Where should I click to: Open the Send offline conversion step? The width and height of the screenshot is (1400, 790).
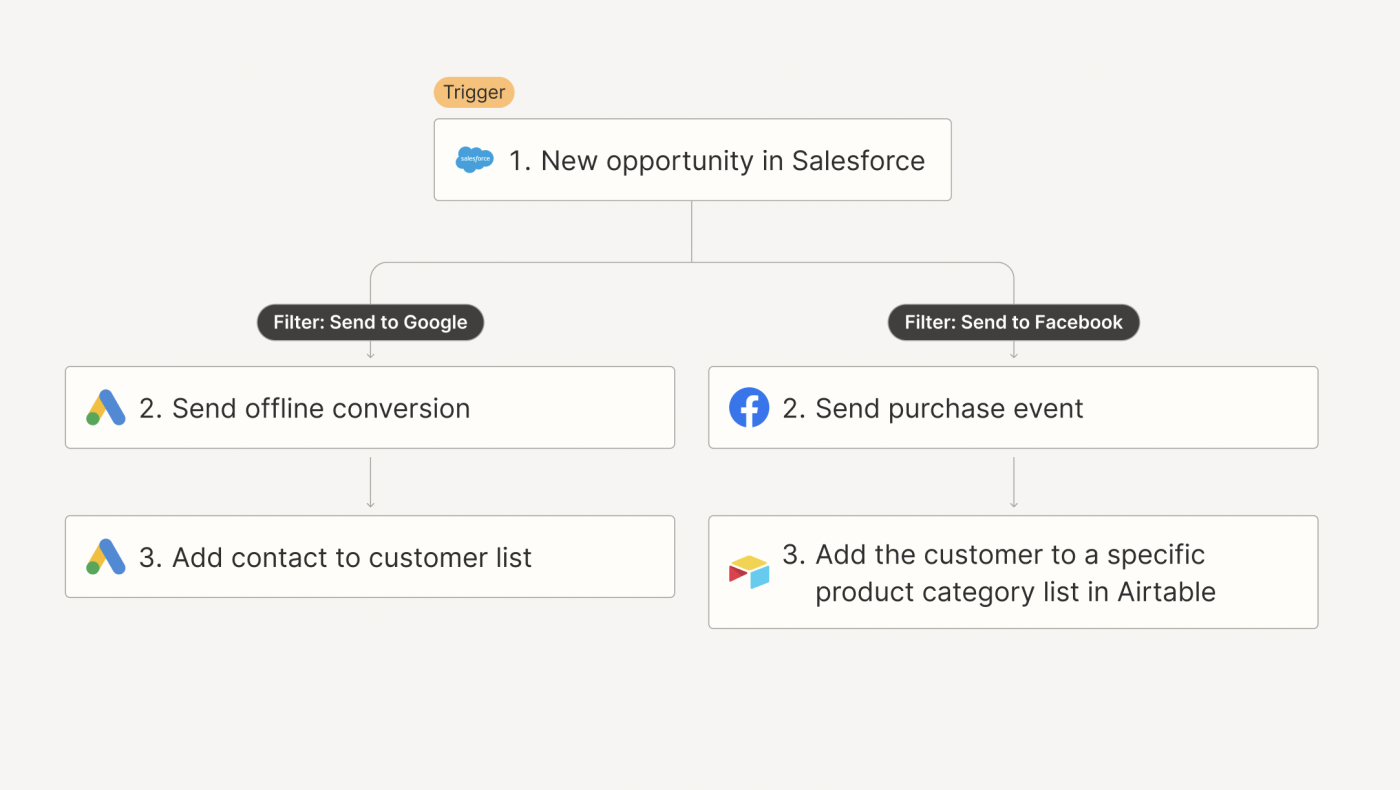click(370, 408)
